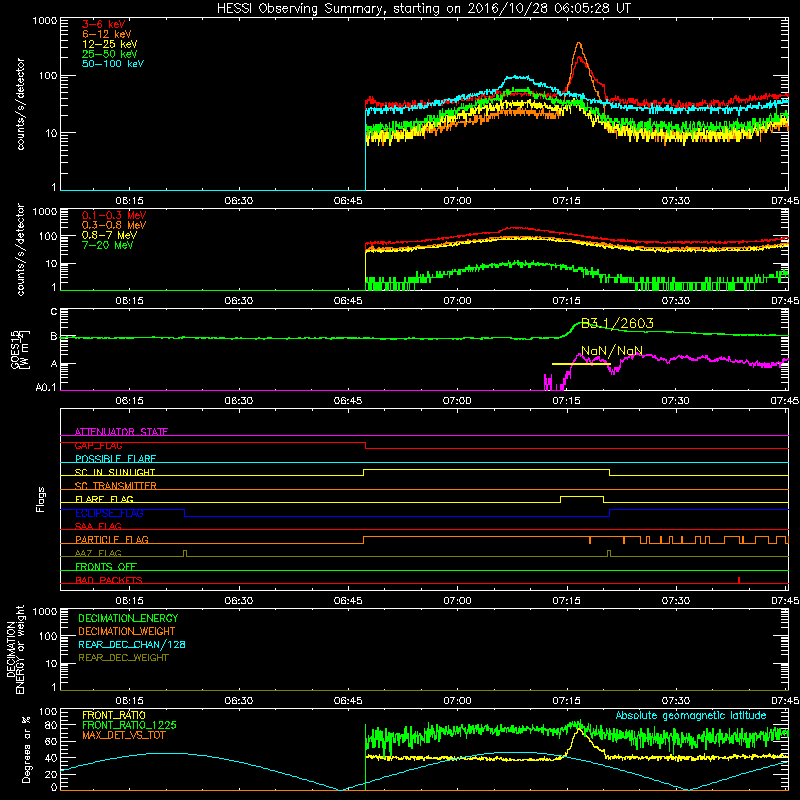800x800 pixels.
Task: Click the cyan 50-100 keV hump near 07:08
Action: click(x=517, y=78)
